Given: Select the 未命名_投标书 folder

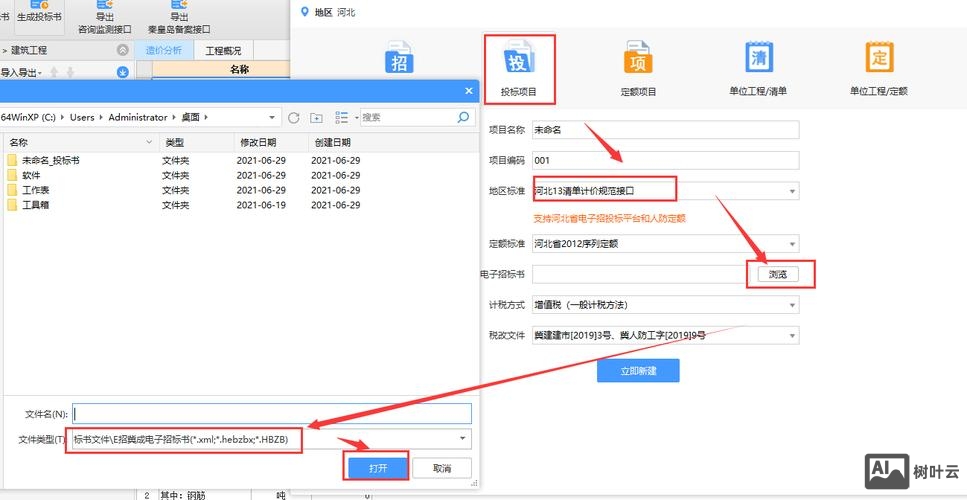Looking at the screenshot, I should 51,160.
